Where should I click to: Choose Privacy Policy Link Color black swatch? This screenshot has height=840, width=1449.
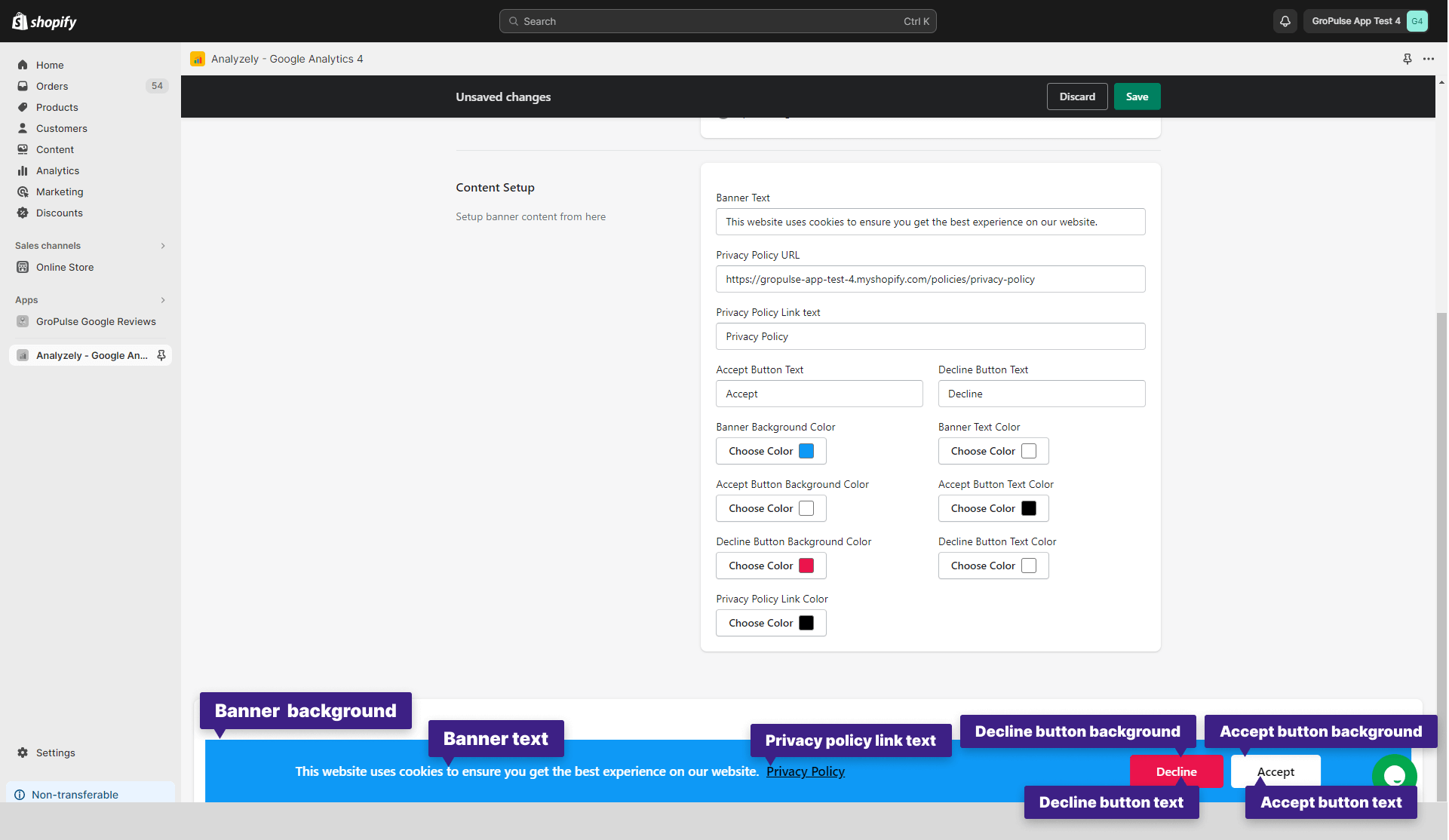coord(806,623)
